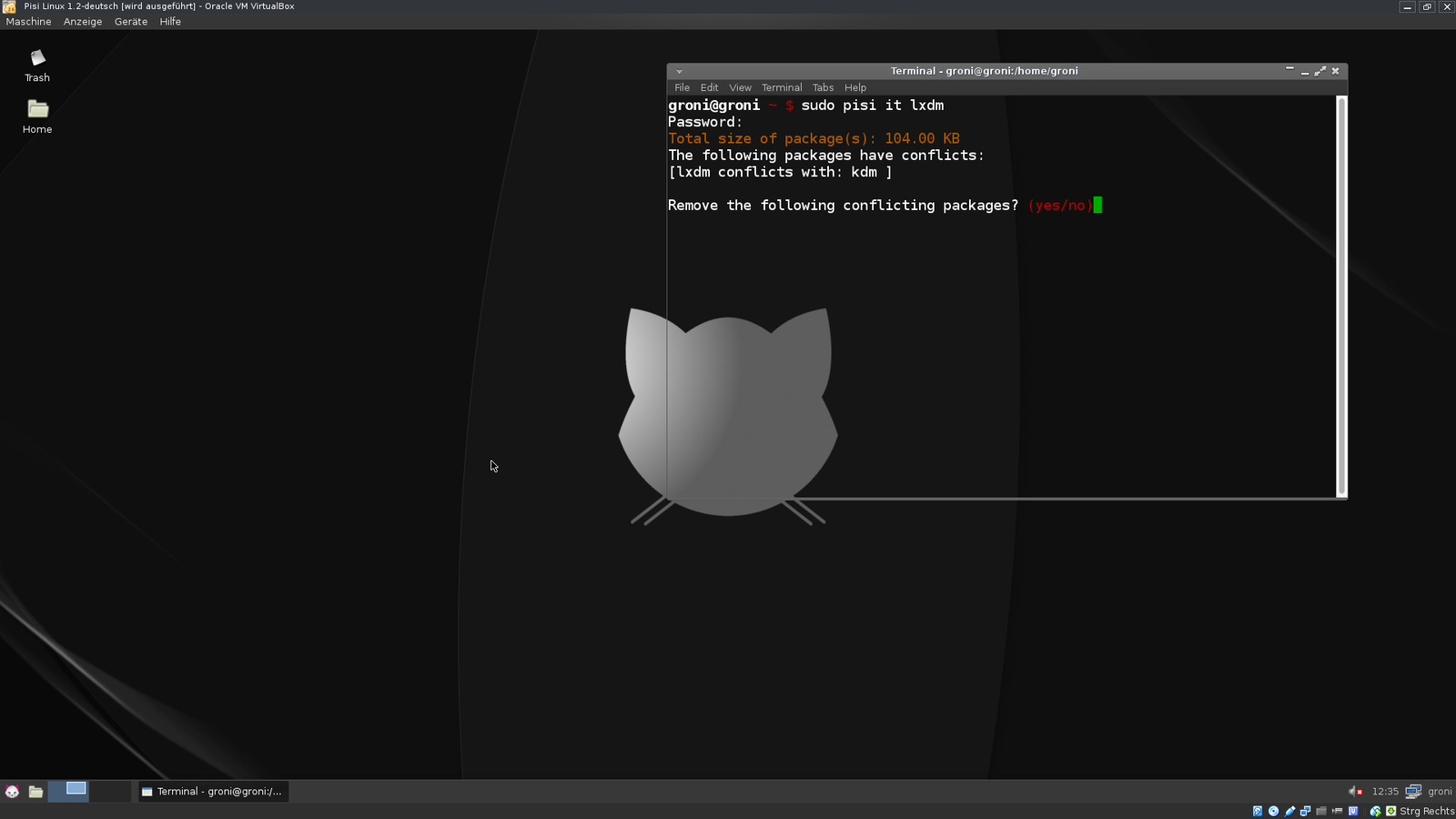
Task: Open the terminal's File menu
Action: [x=682, y=88]
